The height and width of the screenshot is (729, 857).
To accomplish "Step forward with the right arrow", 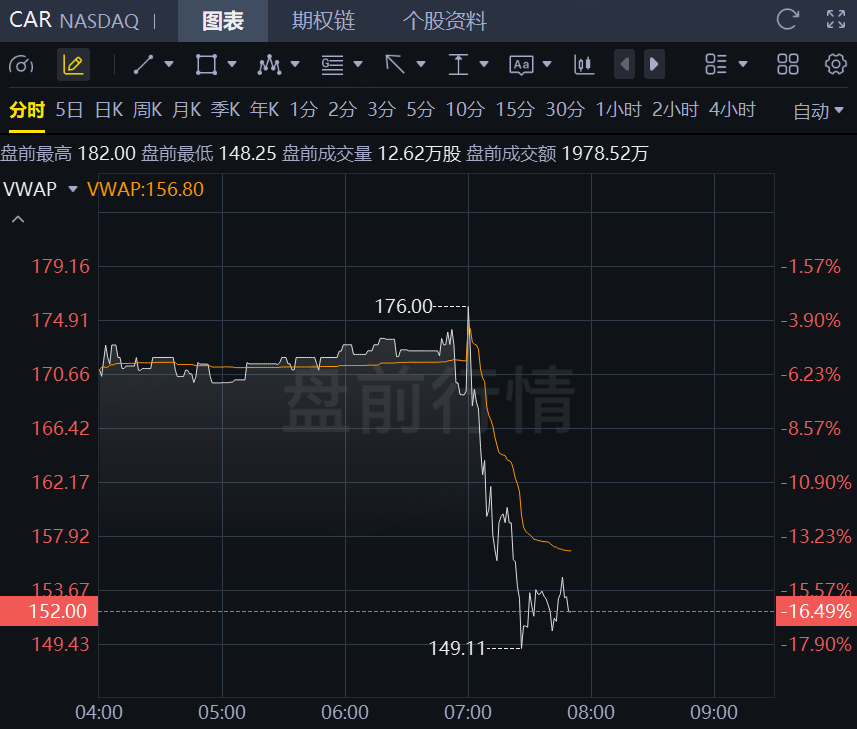I will click(x=654, y=64).
